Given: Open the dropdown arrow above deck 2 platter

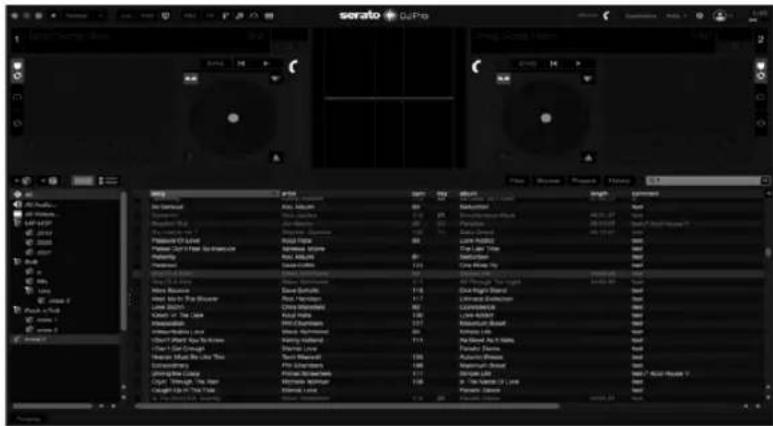Looking at the screenshot, I should pyautogui.click(x=587, y=79).
